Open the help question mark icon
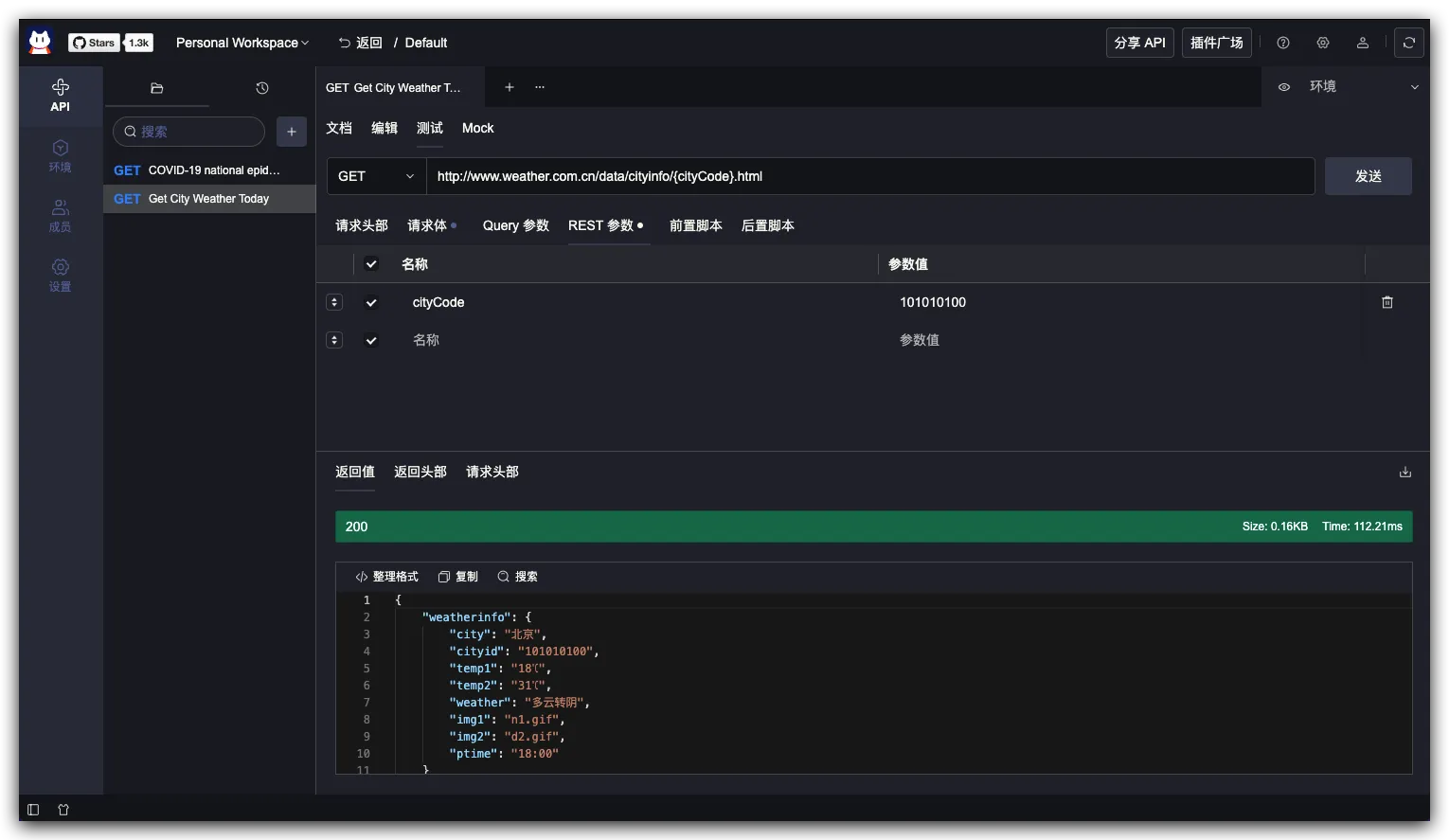 1283,43
